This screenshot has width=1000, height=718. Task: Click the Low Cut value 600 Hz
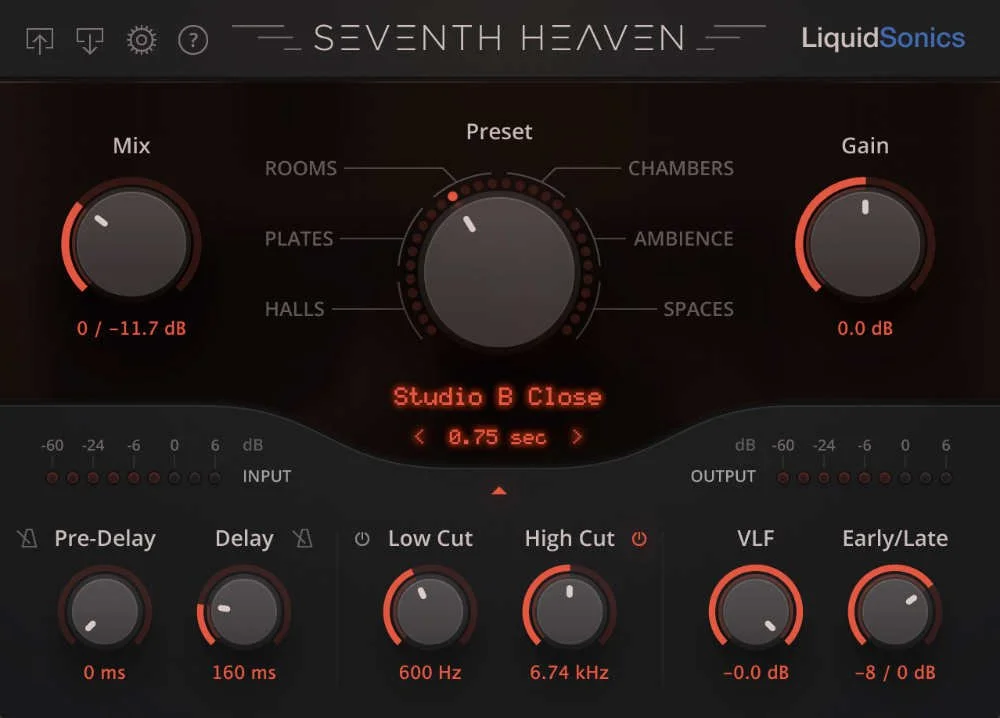point(430,672)
